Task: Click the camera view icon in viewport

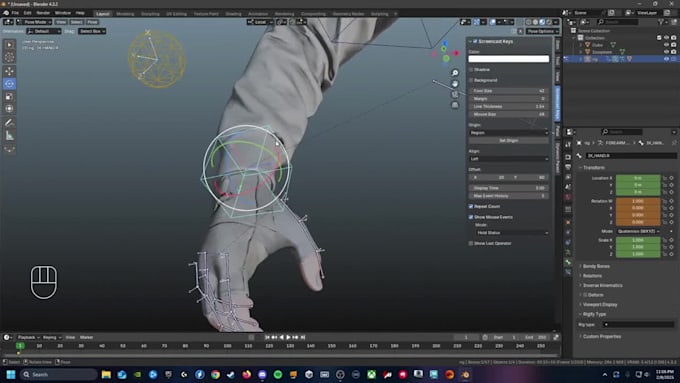Action: 454,94
